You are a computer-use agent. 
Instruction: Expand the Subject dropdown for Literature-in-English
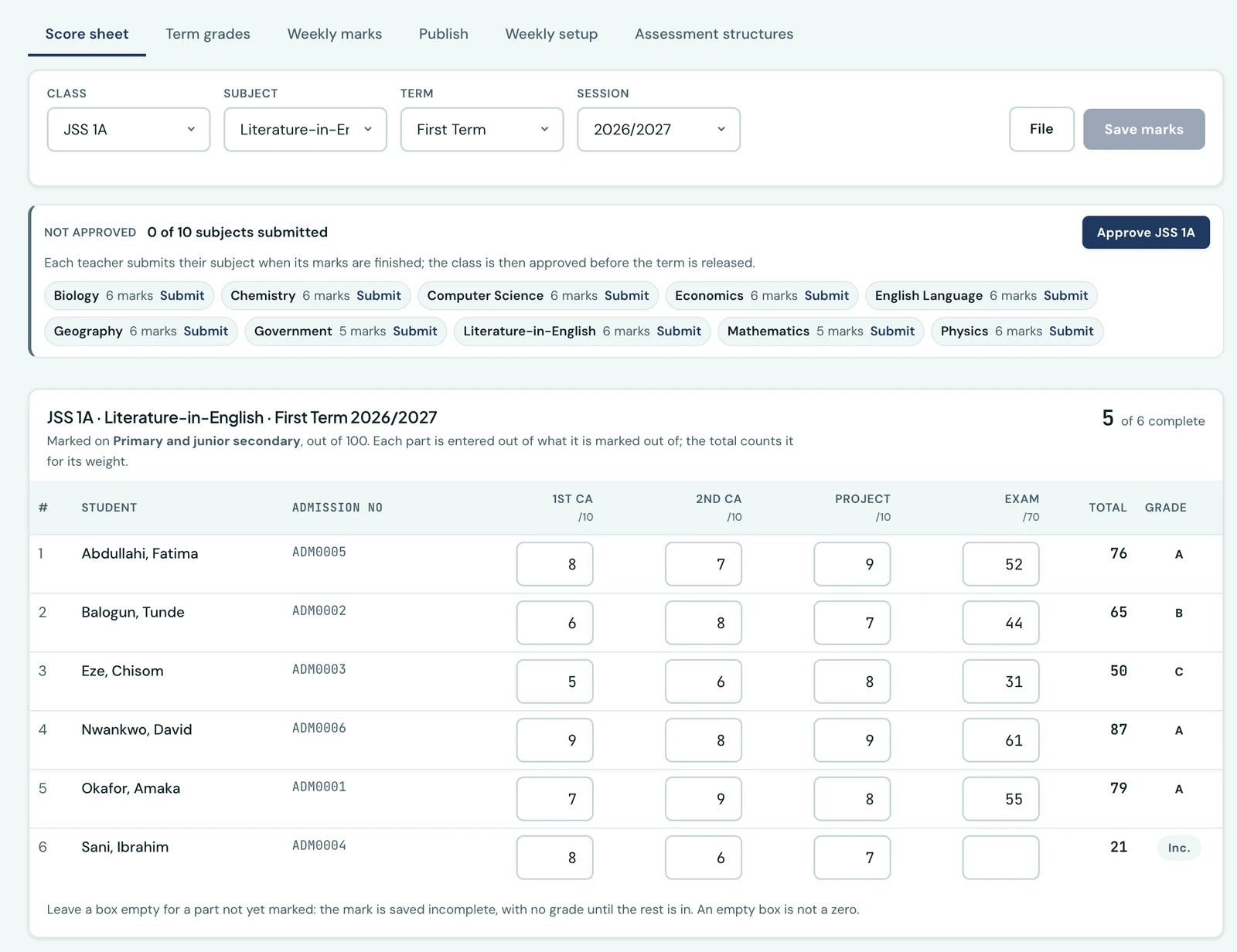[x=305, y=129]
